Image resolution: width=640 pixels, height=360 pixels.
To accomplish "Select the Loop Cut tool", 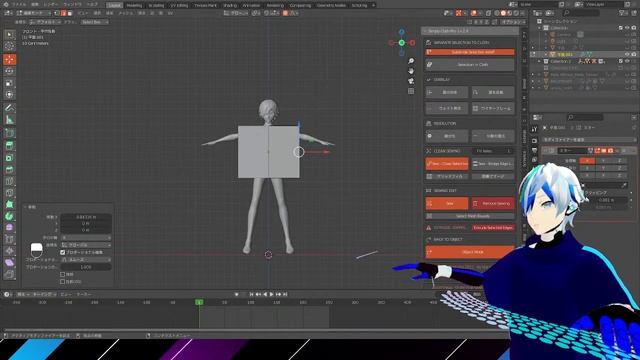I will click(9, 181).
